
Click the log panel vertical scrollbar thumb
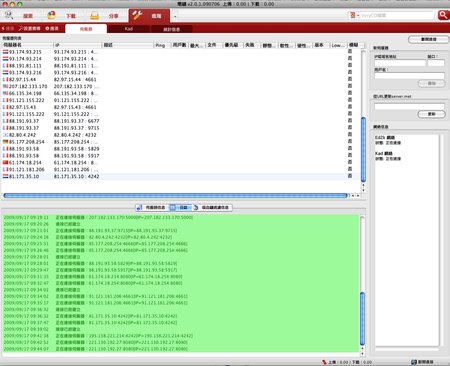click(x=362, y=319)
